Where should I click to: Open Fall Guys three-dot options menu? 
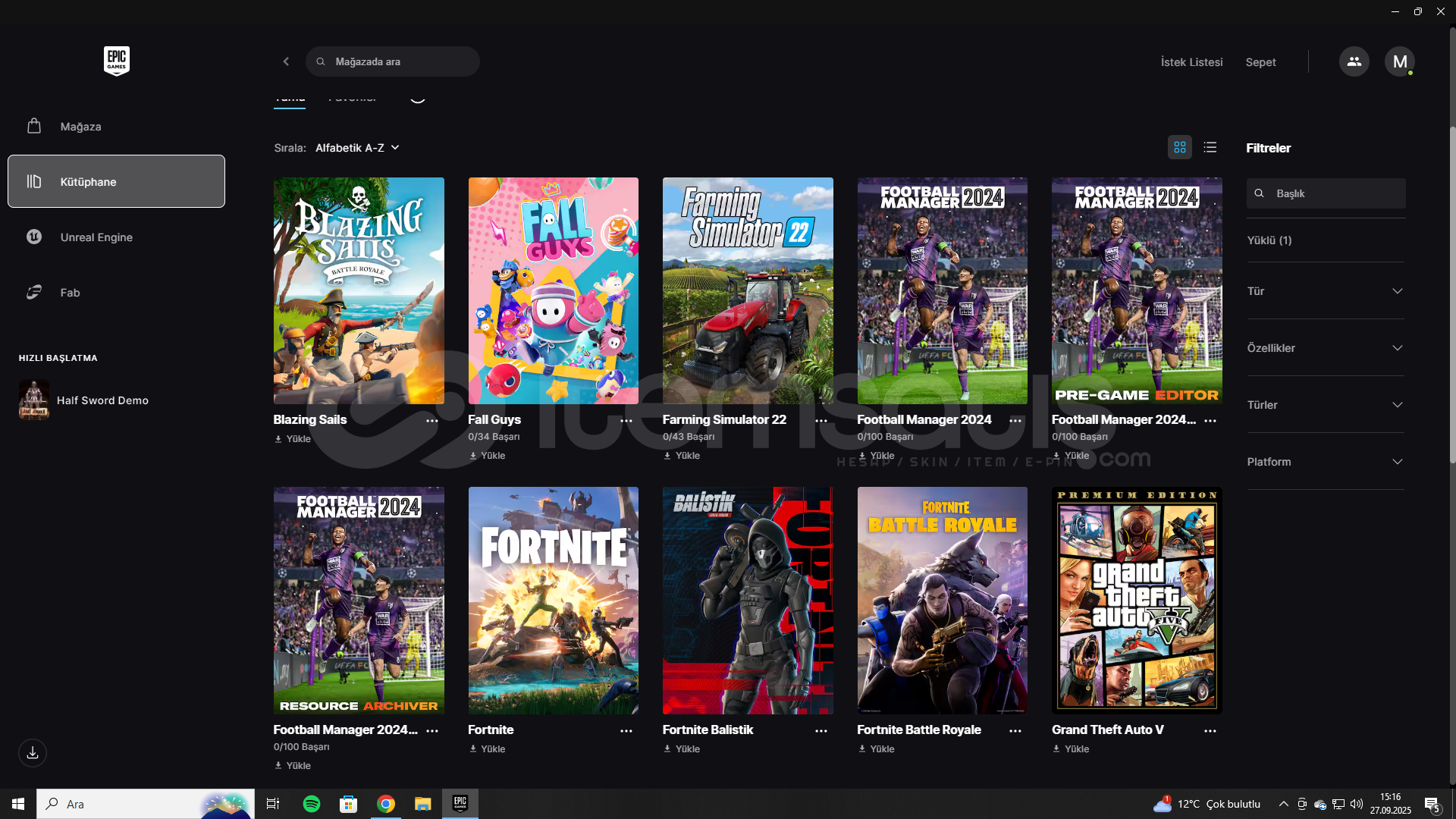point(626,420)
